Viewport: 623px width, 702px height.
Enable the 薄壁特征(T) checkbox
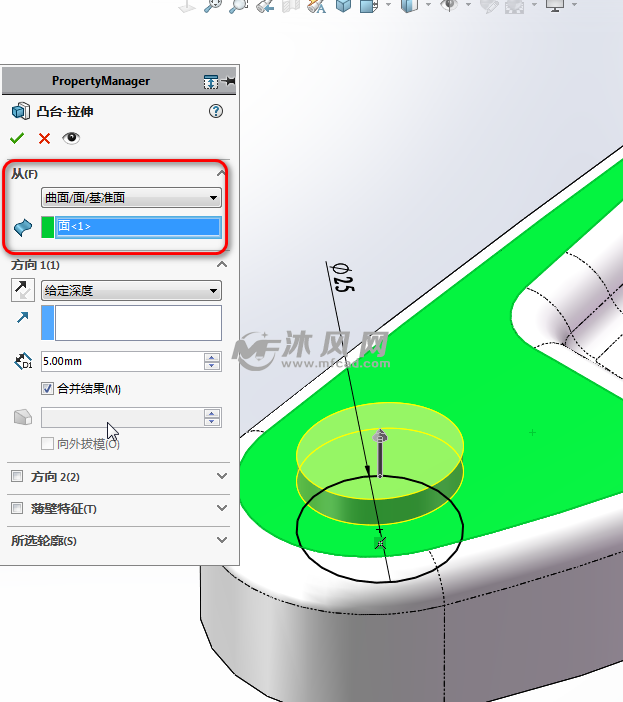17,508
